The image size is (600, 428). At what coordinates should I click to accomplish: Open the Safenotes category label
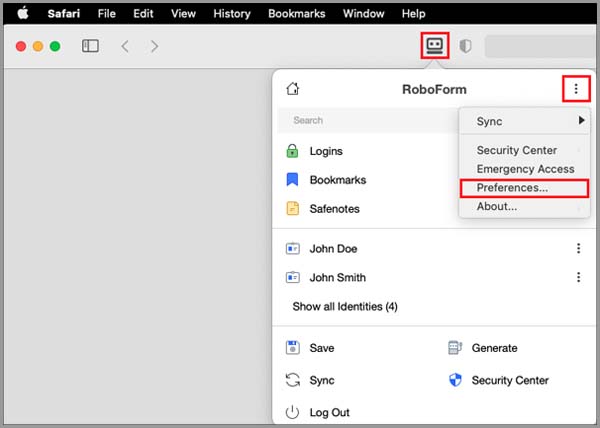(x=334, y=209)
